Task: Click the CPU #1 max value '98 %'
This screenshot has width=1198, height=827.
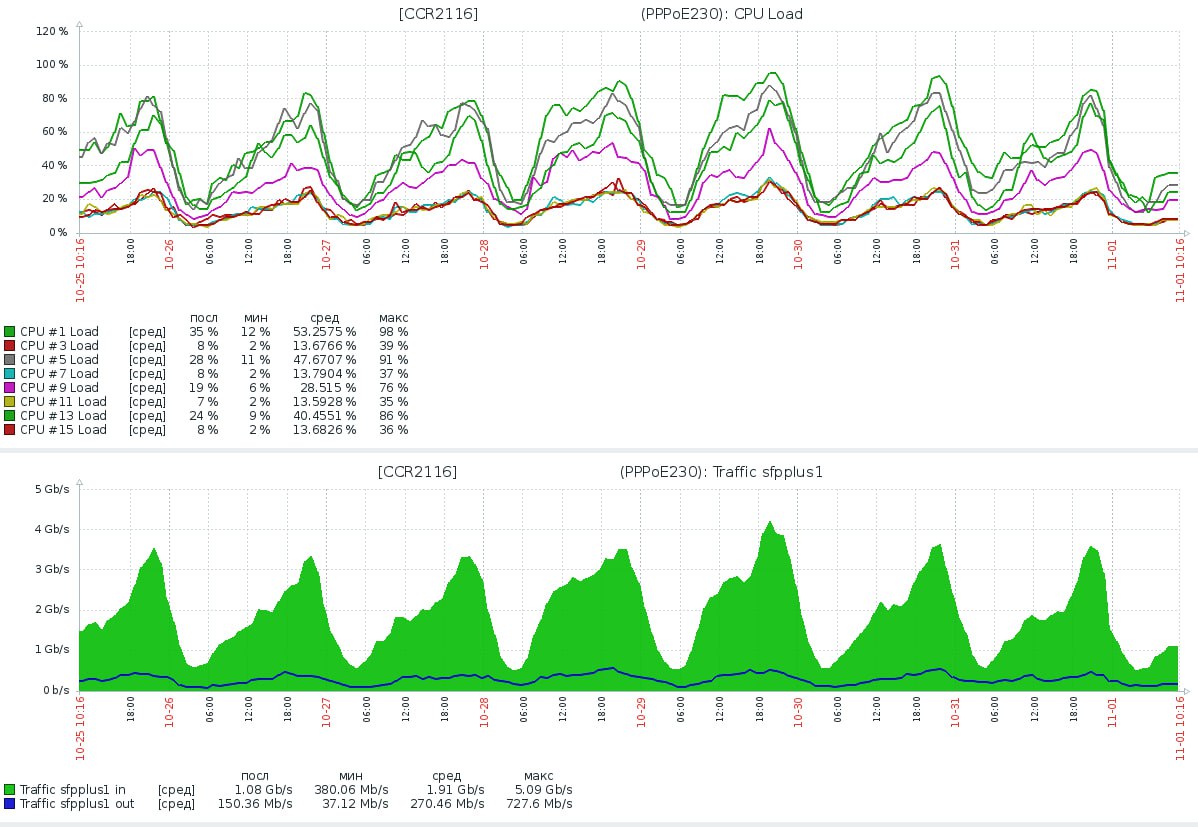Action: (x=393, y=332)
